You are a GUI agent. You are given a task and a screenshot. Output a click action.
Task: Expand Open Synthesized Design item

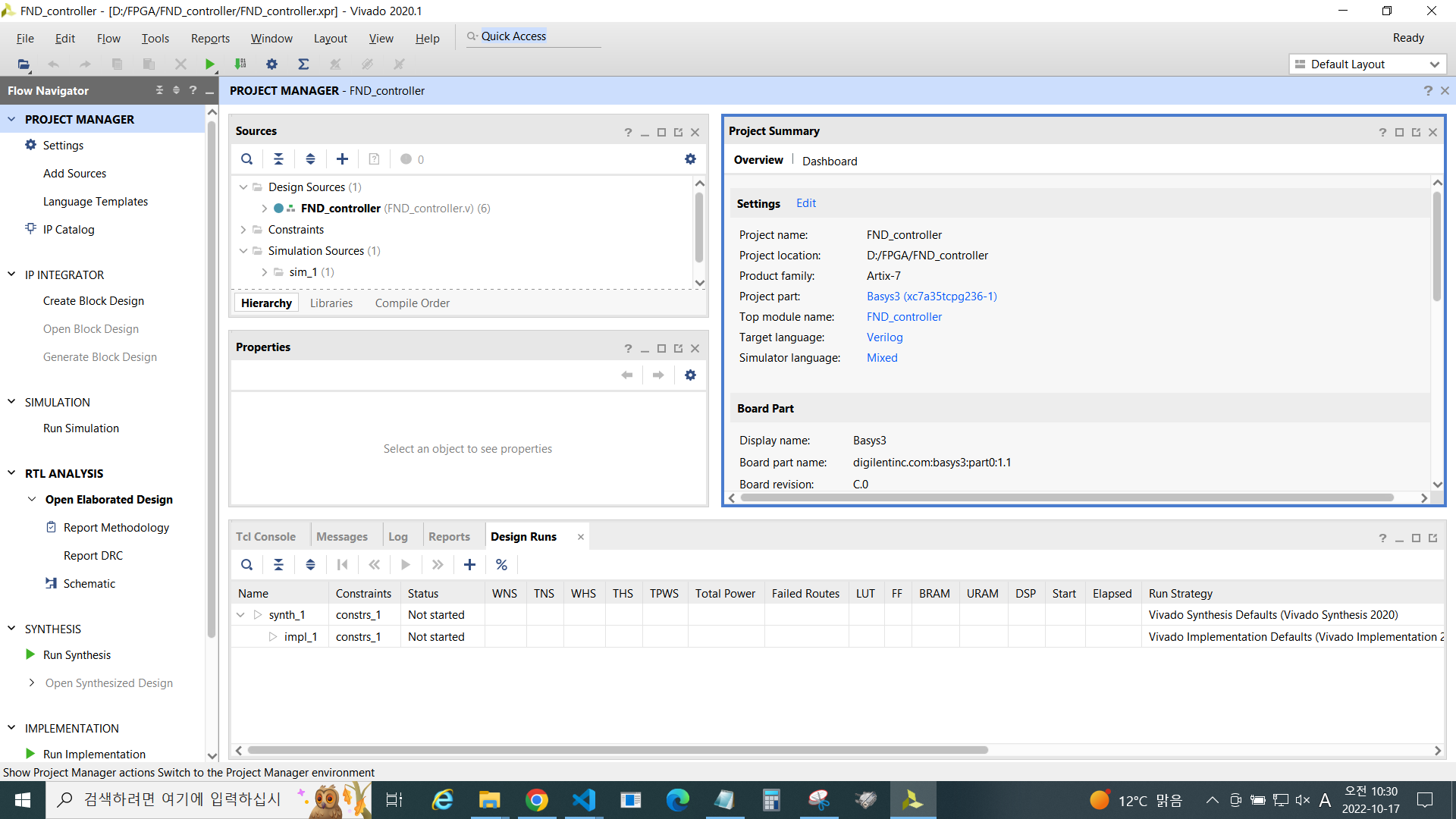coord(32,682)
